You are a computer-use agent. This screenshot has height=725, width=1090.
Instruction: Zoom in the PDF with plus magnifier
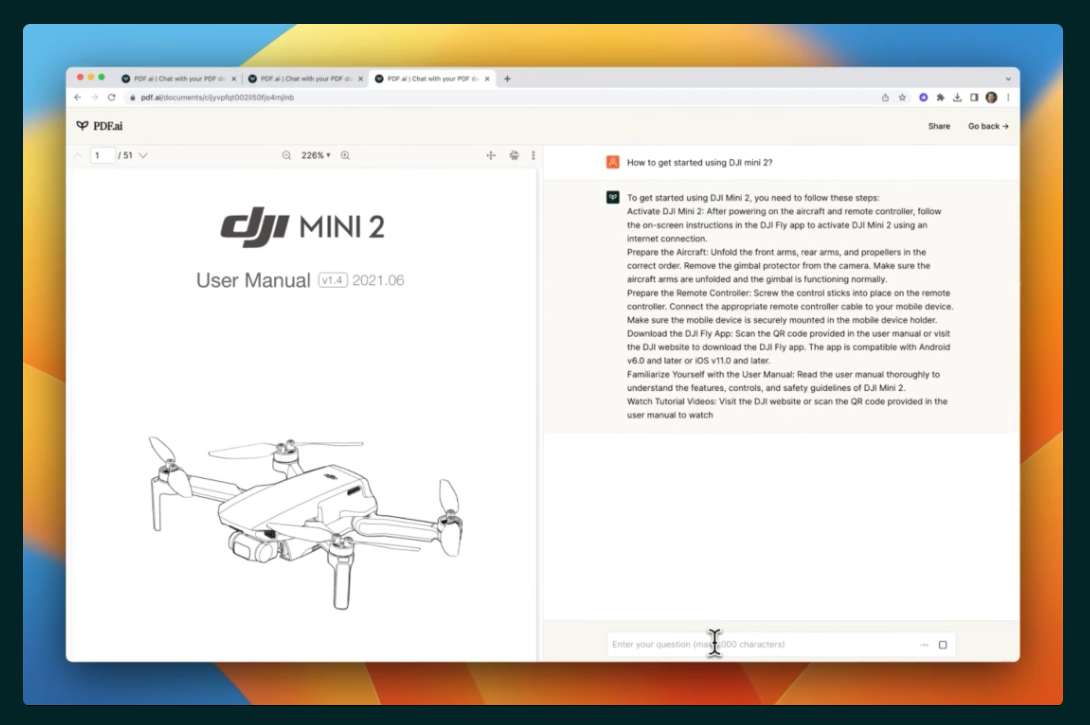coord(345,156)
